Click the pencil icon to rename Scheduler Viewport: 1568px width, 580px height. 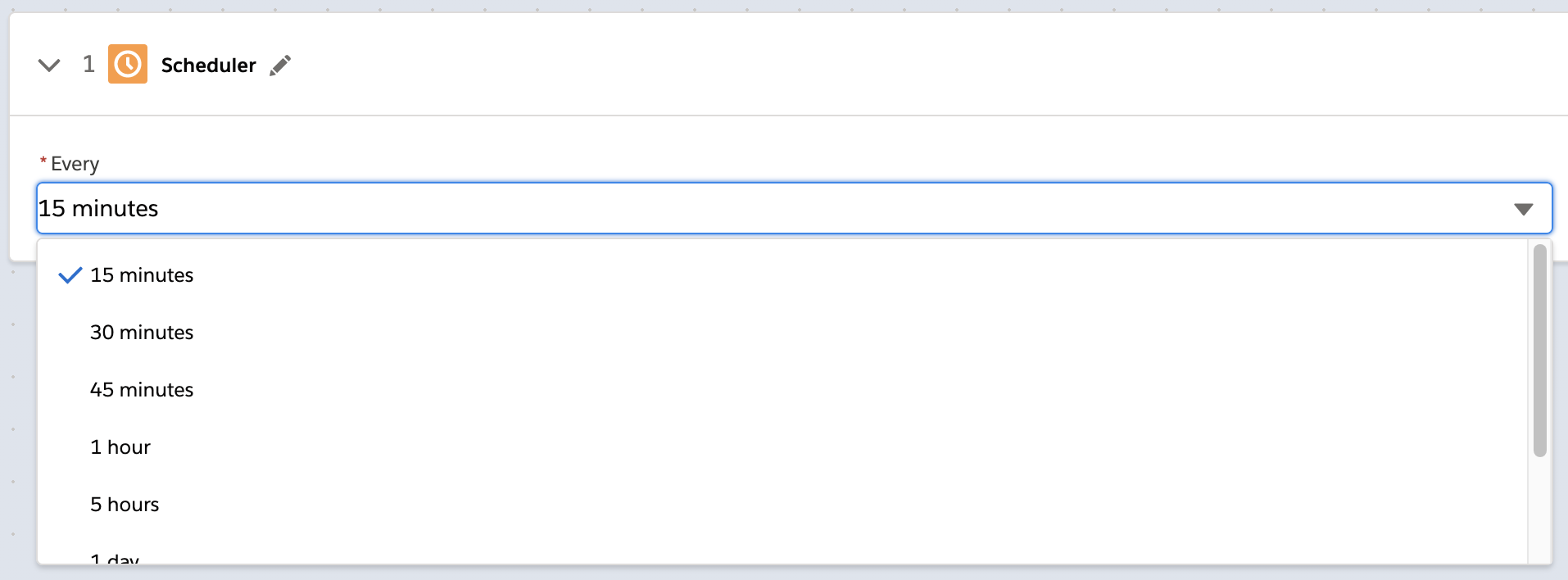[x=280, y=65]
